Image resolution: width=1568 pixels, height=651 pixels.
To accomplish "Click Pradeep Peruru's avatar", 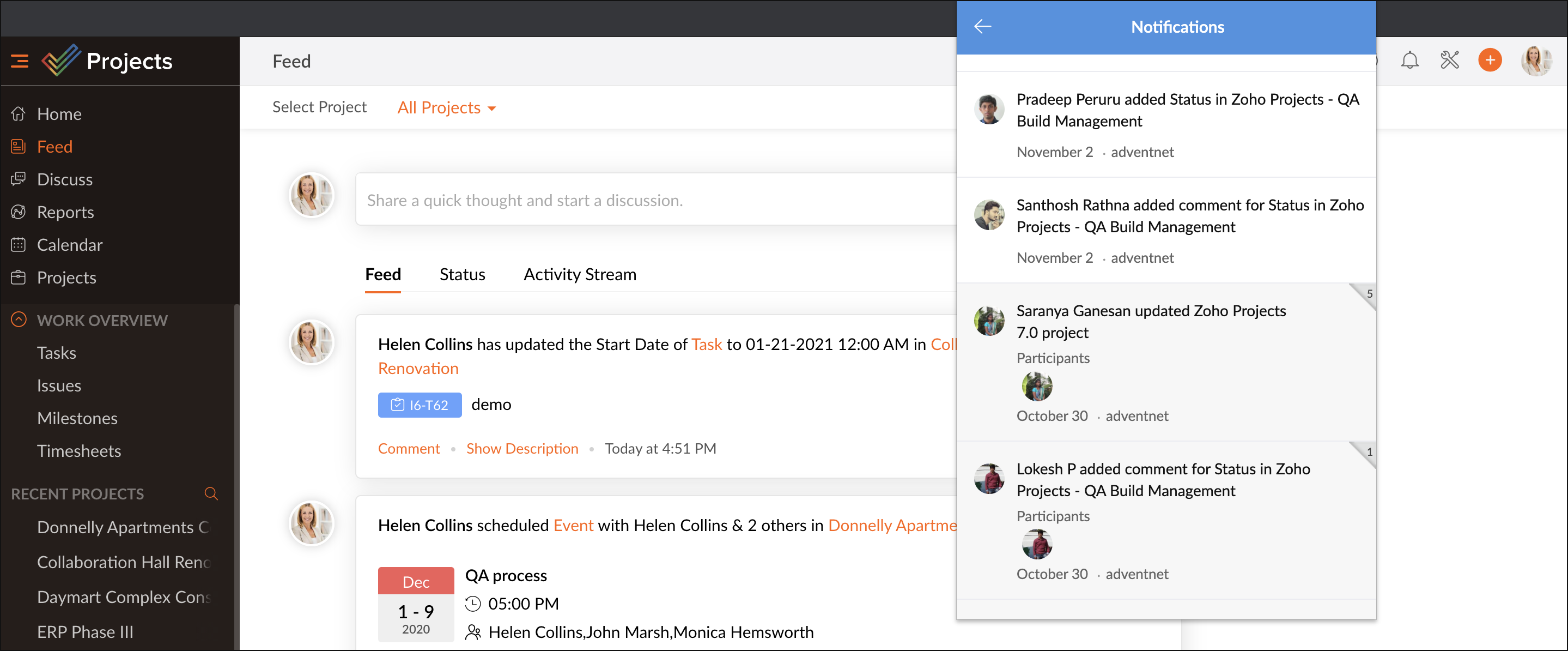I will tap(988, 110).
